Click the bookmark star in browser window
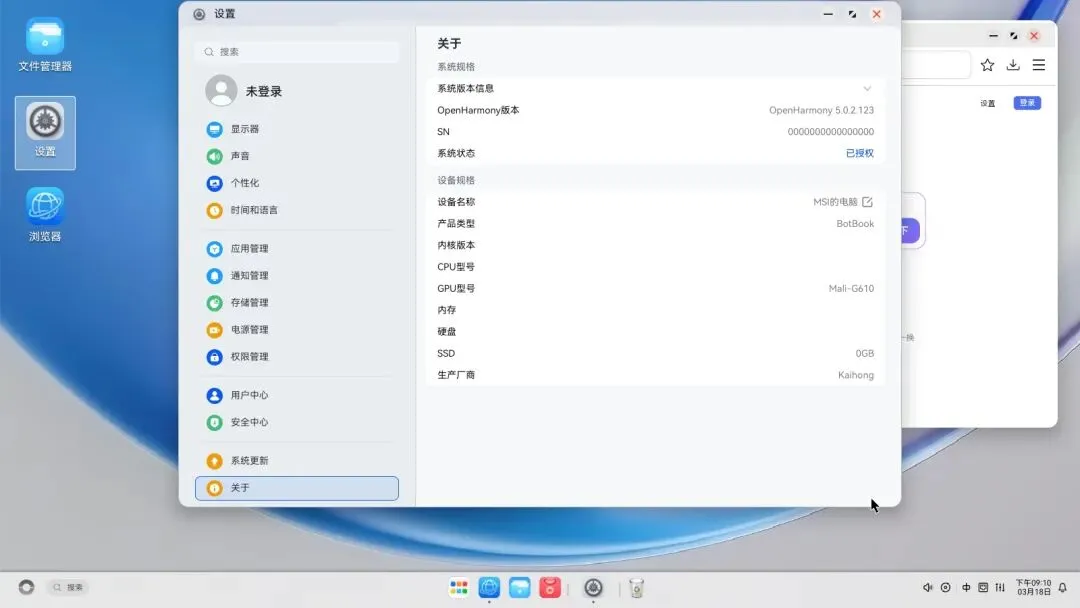The image size is (1080, 608). point(987,65)
